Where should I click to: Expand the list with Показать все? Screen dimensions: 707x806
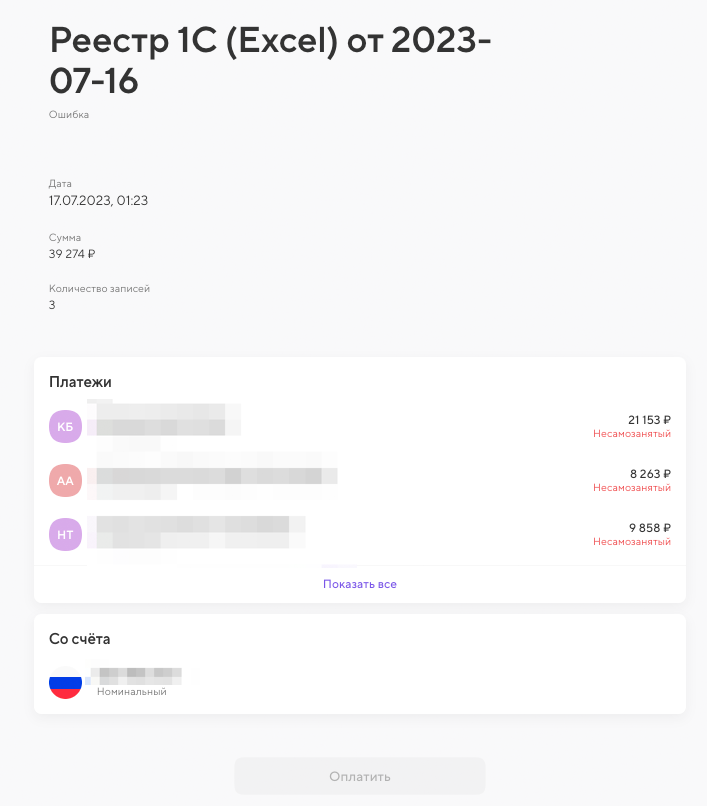[x=360, y=584]
